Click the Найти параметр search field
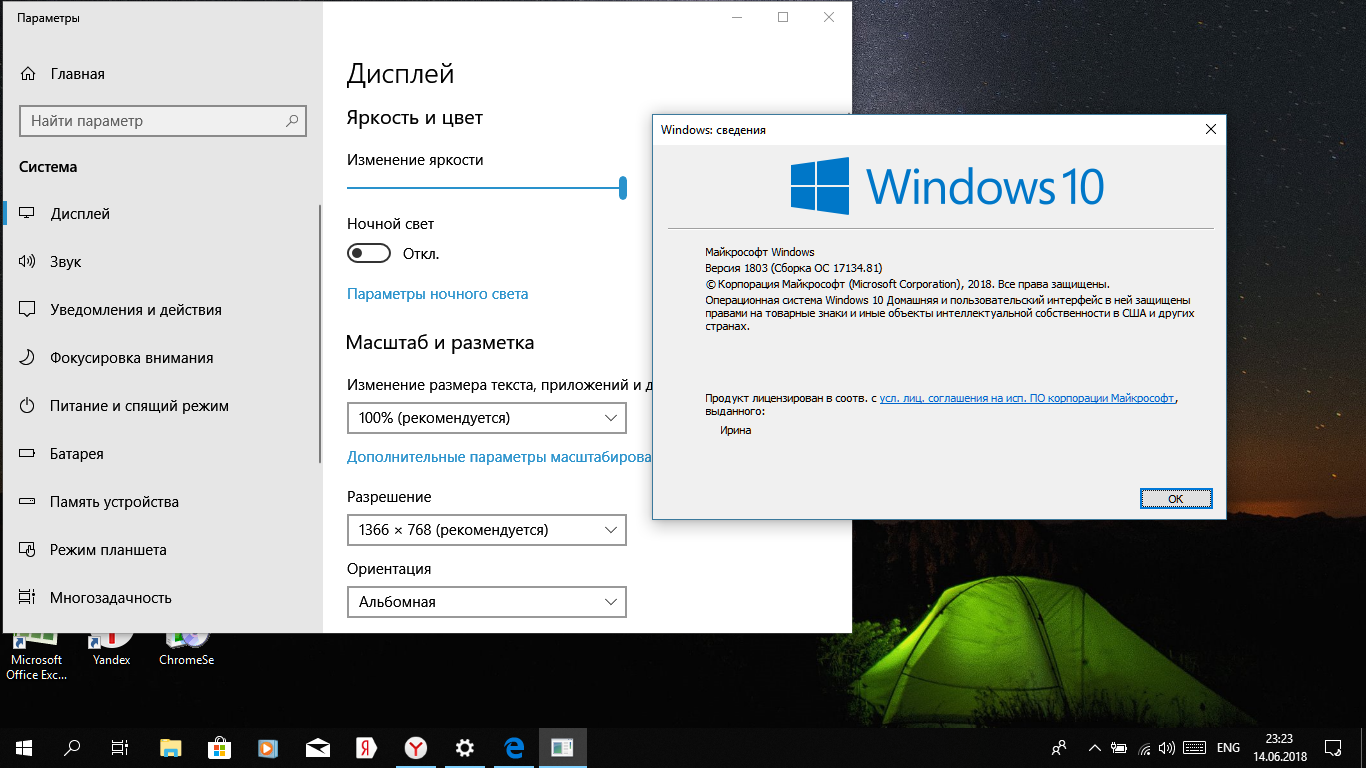Screen dimensions: 1366x768 [x=163, y=121]
